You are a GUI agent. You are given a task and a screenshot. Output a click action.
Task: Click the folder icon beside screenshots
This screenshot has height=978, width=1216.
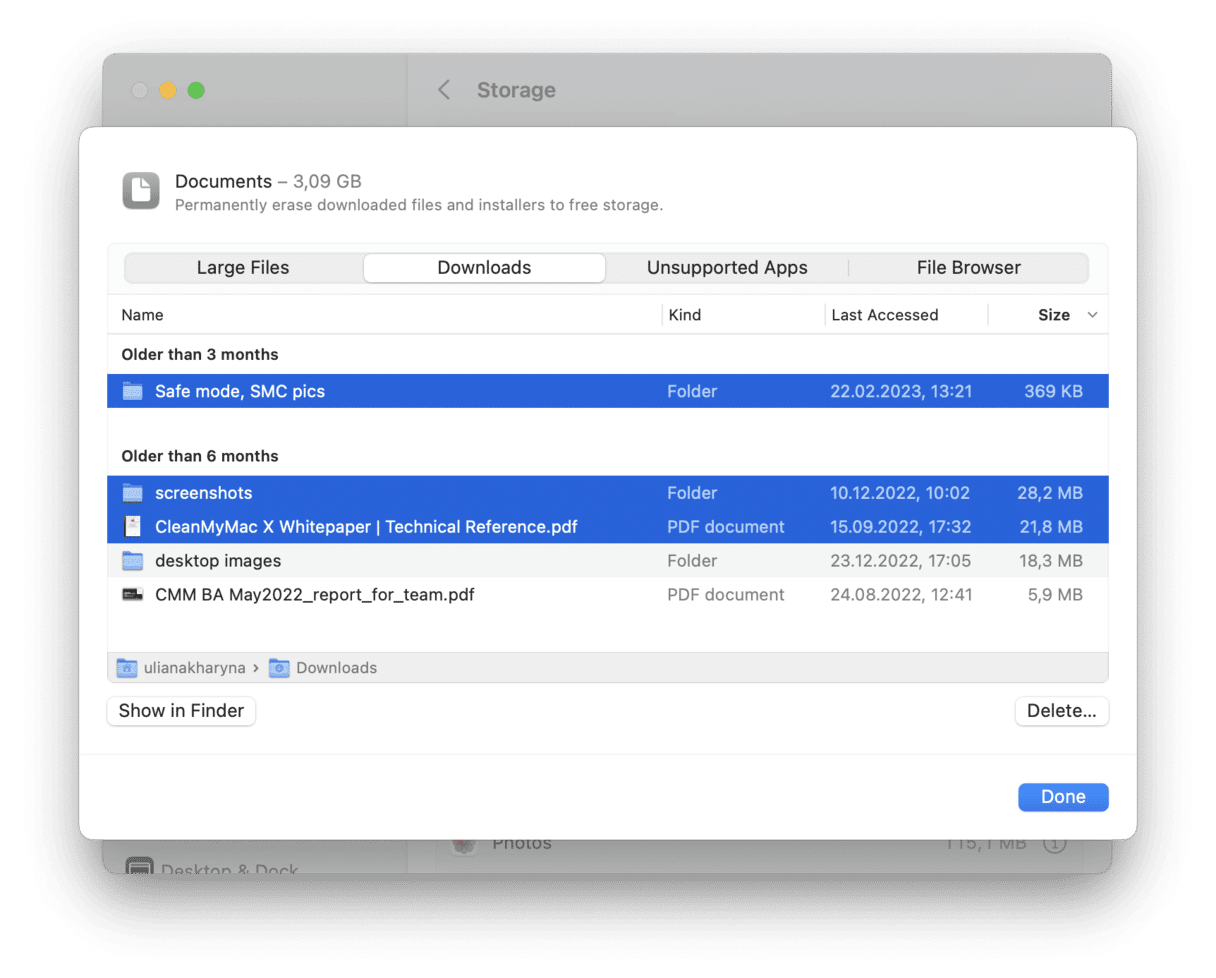pyautogui.click(x=133, y=493)
